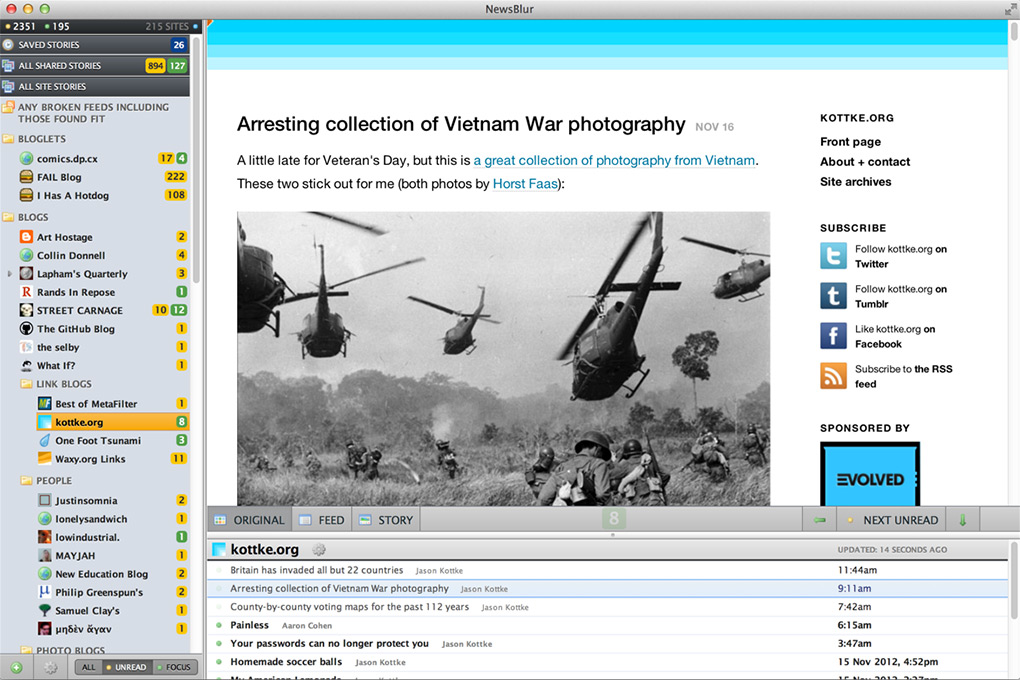Click the Tumblr follow icon

[833, 296]
